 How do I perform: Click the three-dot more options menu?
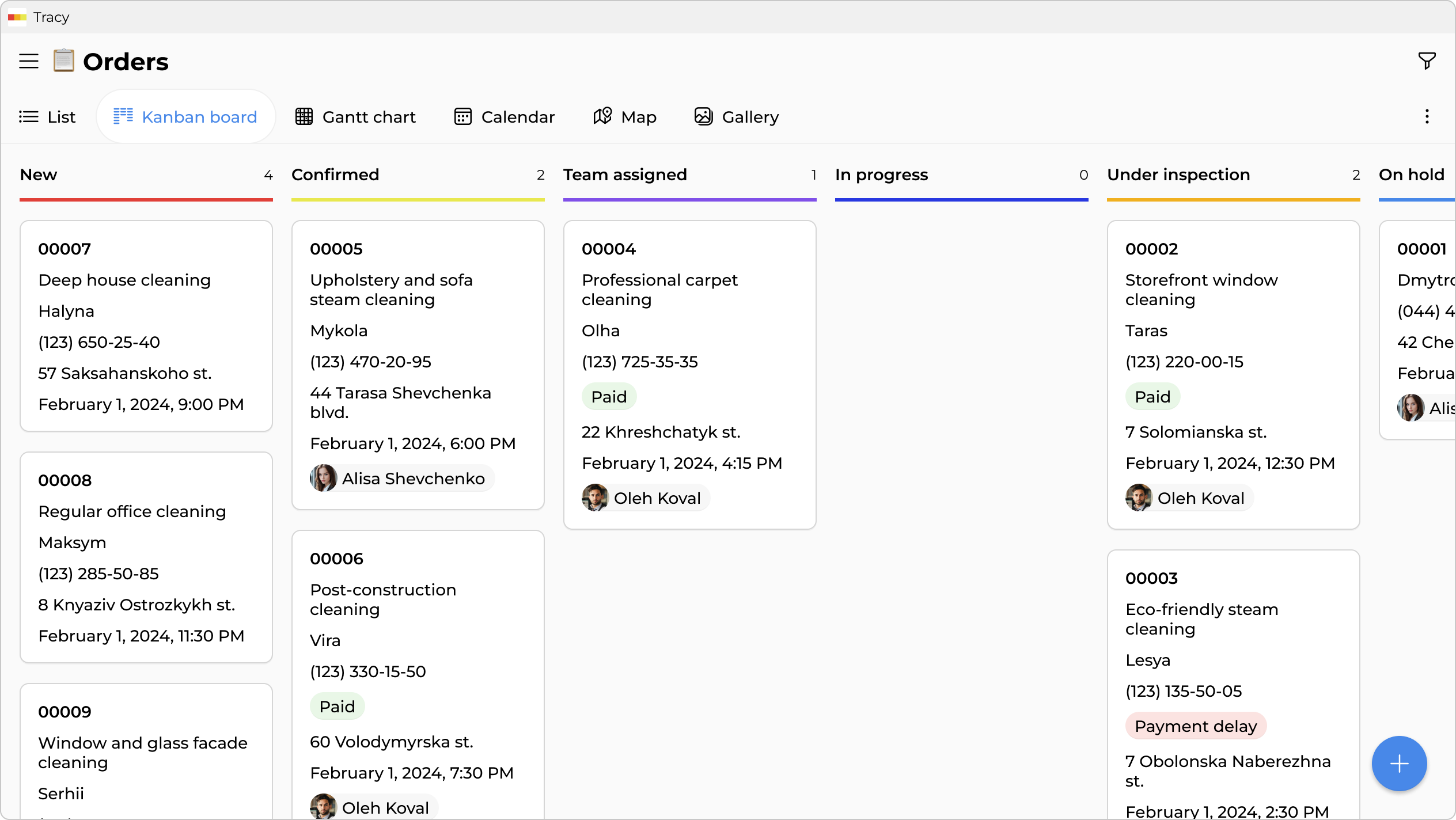(1427, 117)
